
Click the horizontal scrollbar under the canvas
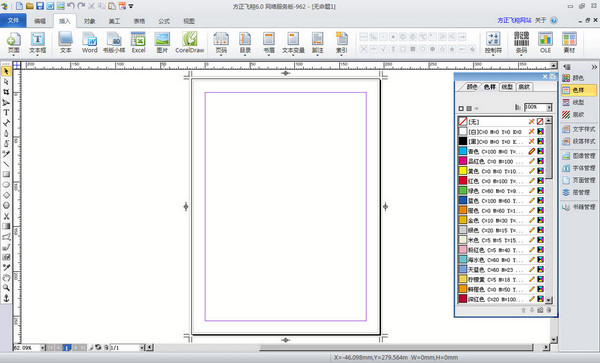click(x=396, y=347)
